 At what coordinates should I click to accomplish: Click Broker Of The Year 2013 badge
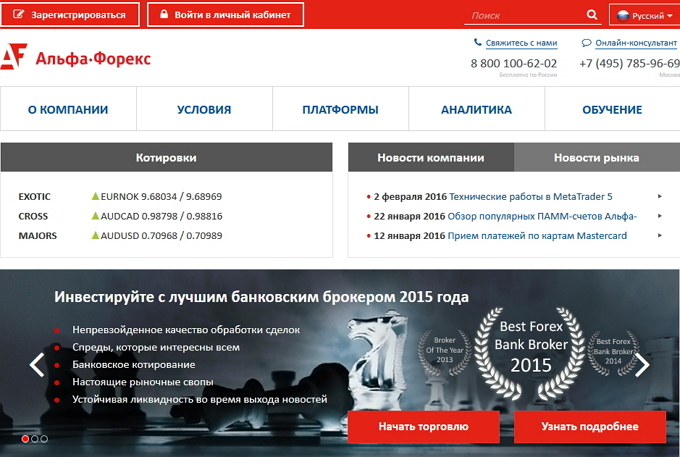tap(445, 352)
